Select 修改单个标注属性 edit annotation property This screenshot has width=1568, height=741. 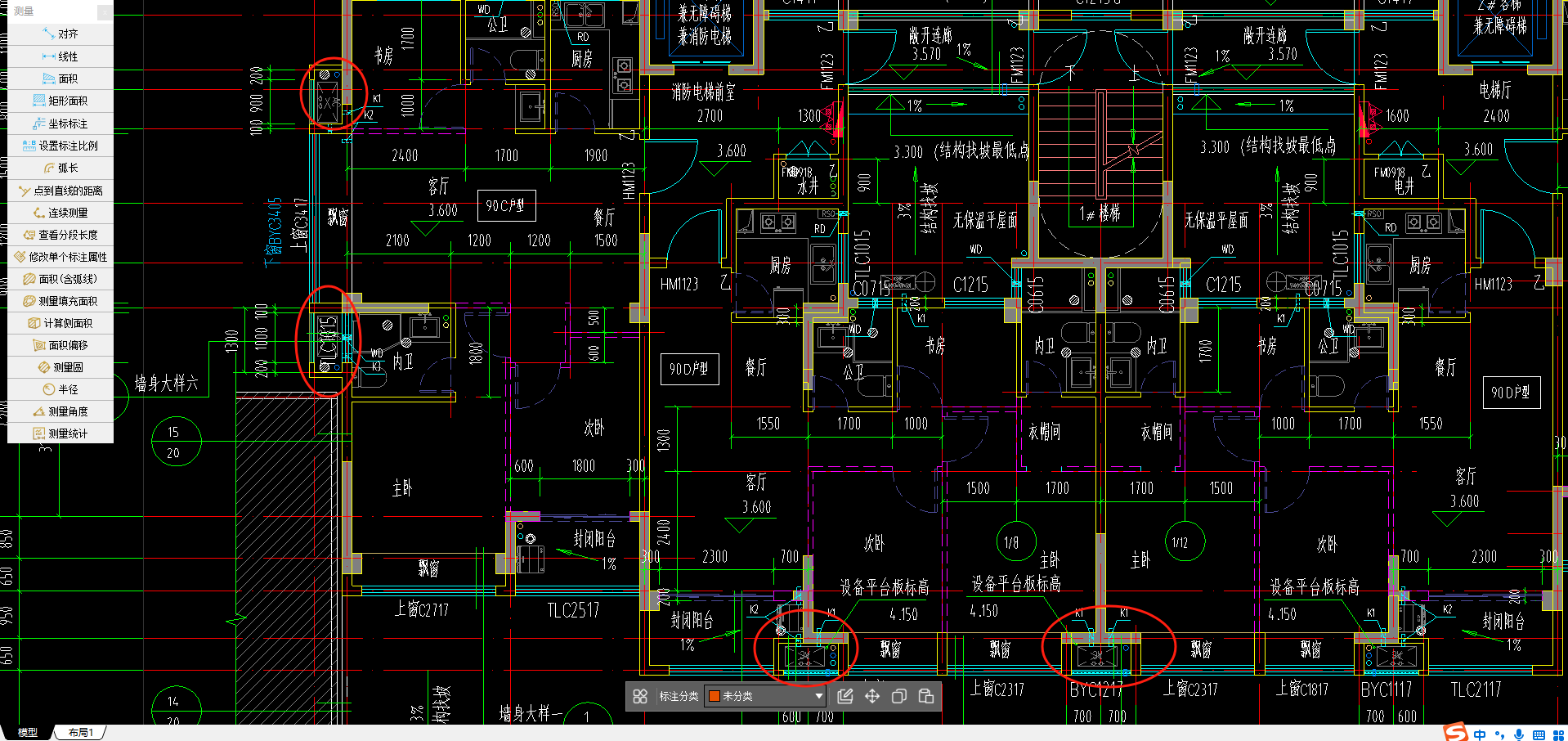tap(60, 257)
